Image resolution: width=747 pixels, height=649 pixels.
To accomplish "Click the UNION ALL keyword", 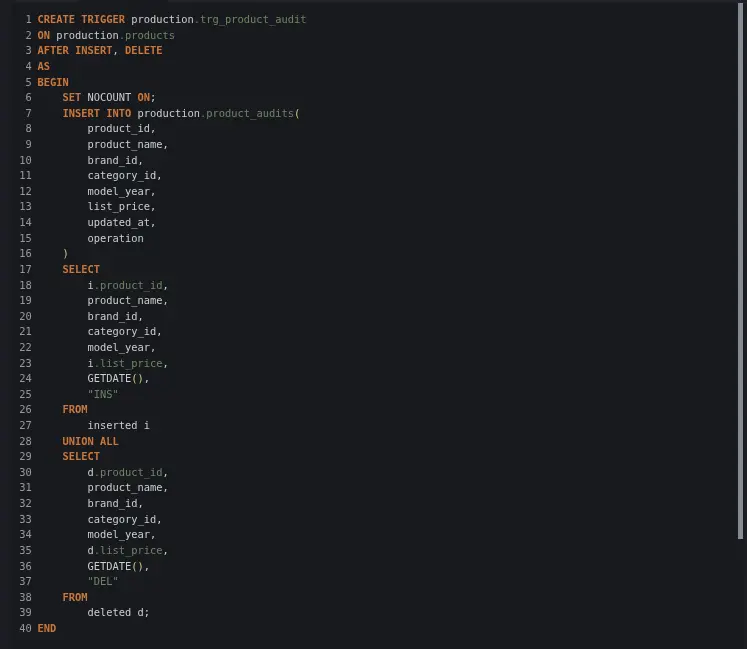I will [90, 441].
